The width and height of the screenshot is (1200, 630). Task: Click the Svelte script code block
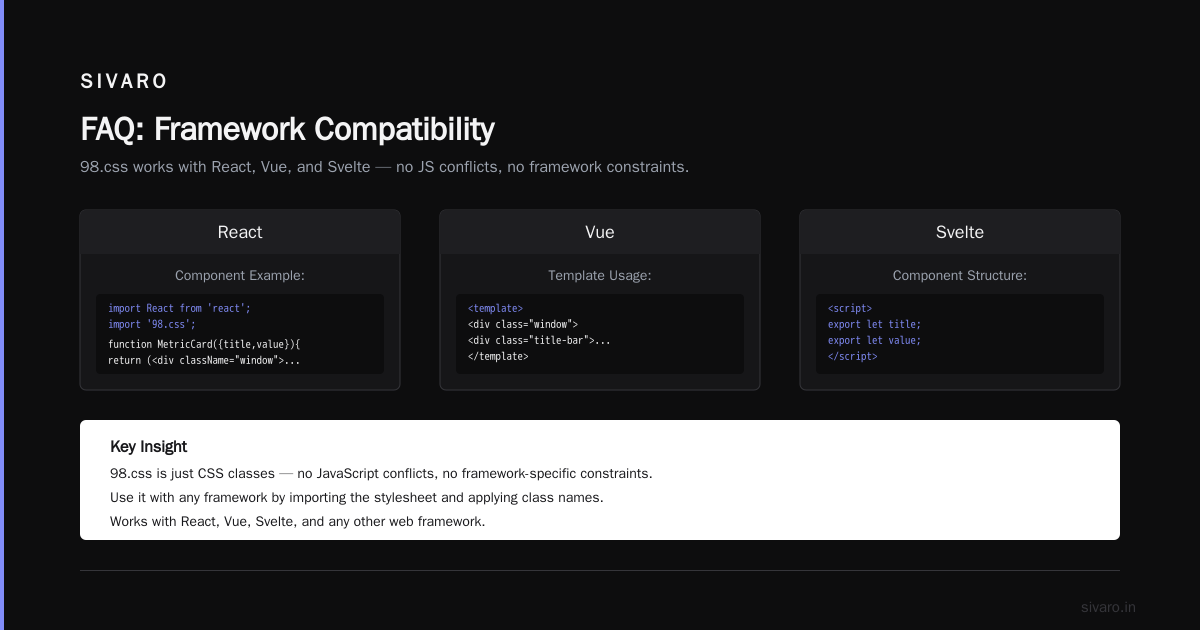pos(960,334)
